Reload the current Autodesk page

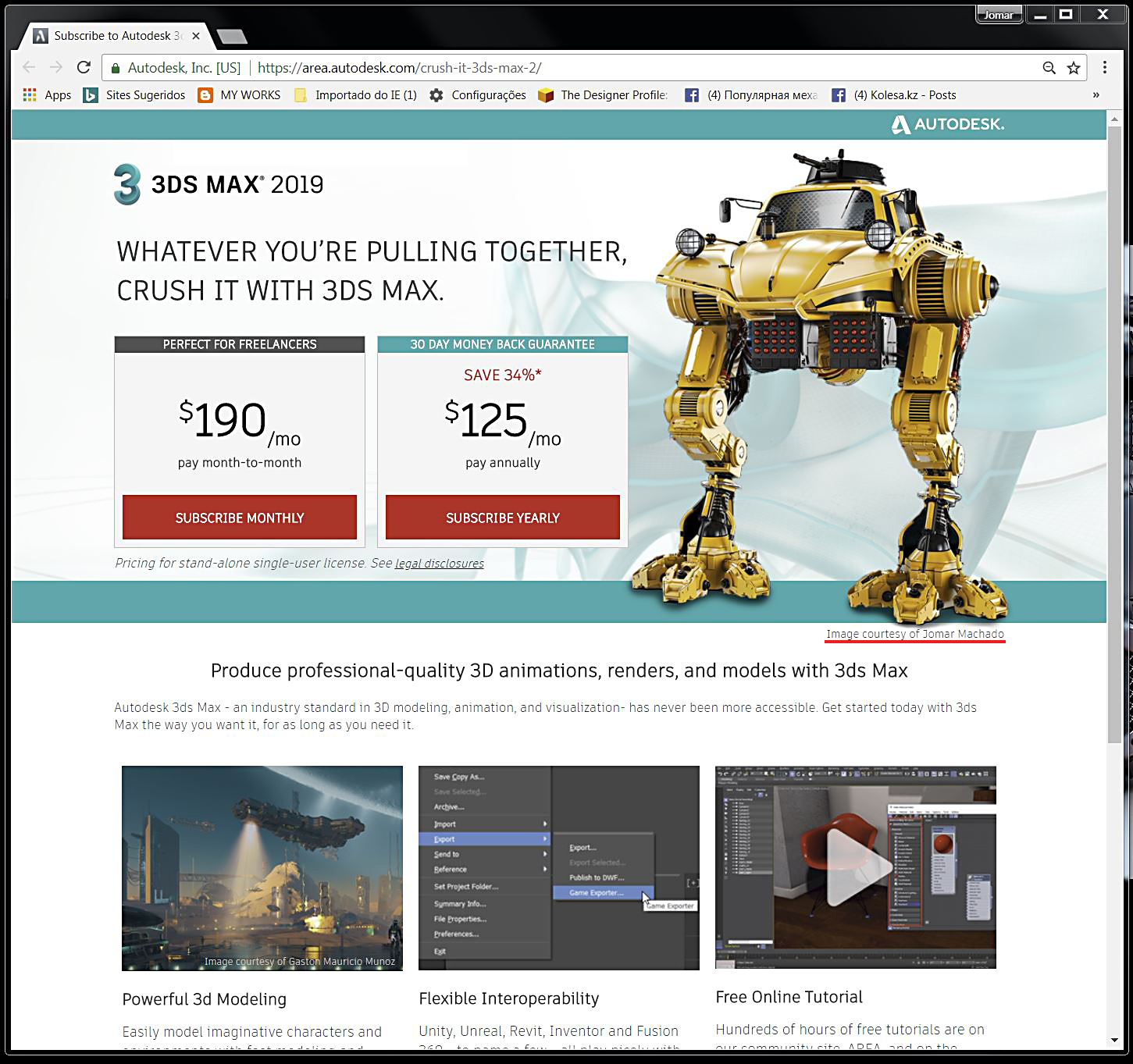click(84, 67)
